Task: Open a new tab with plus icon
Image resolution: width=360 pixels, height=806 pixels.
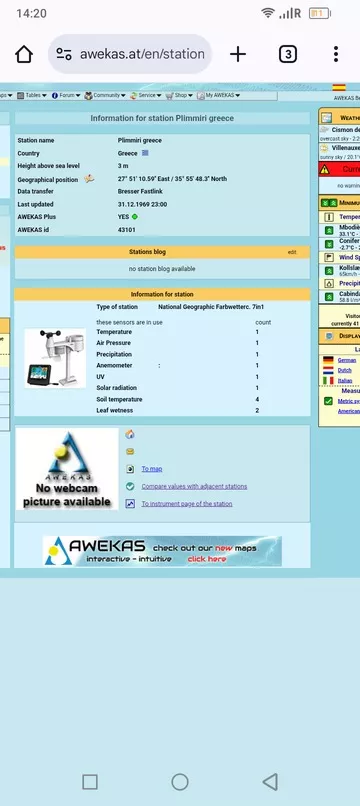Action: (238, 54)
